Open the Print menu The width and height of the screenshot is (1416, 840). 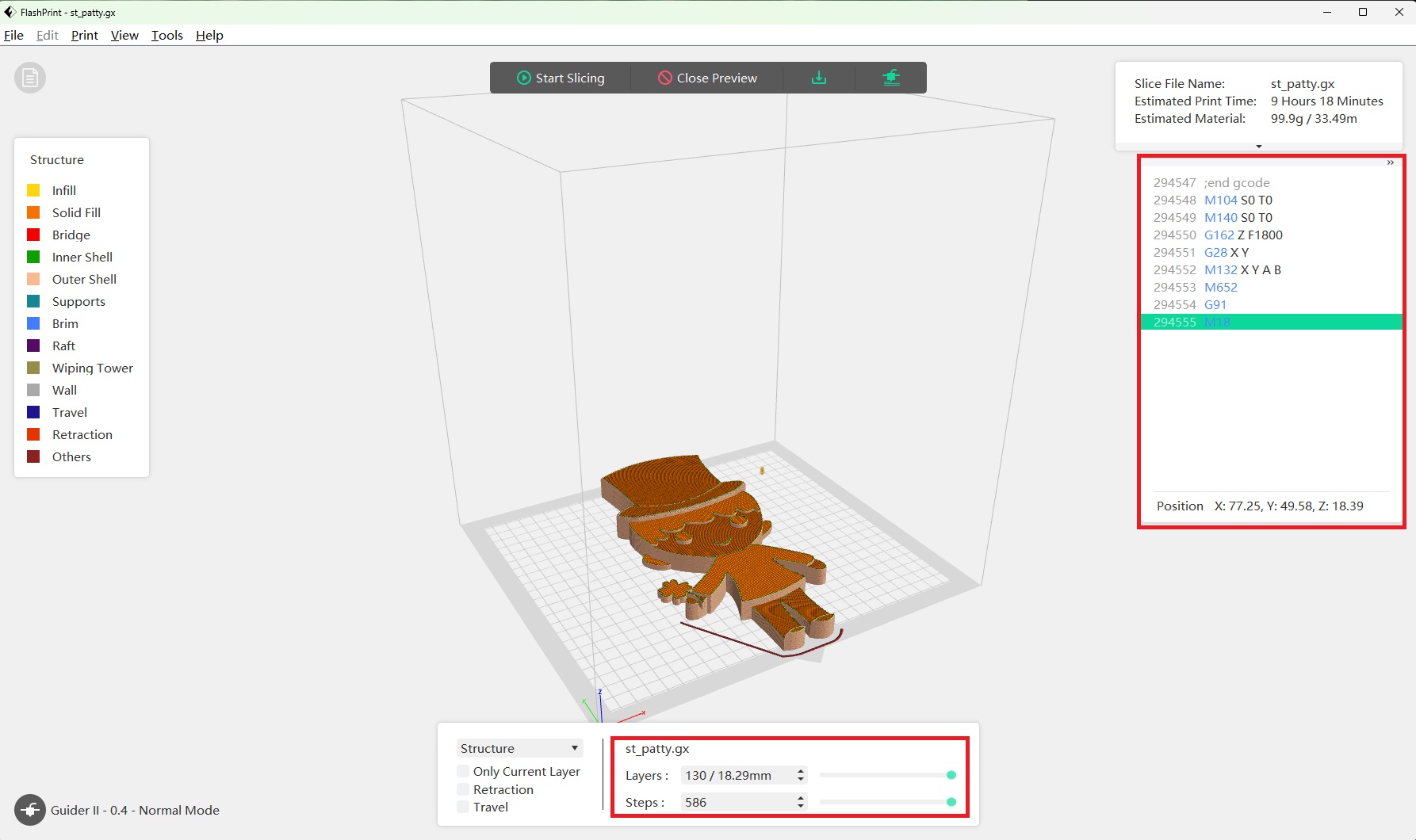[x=84, y=35]
